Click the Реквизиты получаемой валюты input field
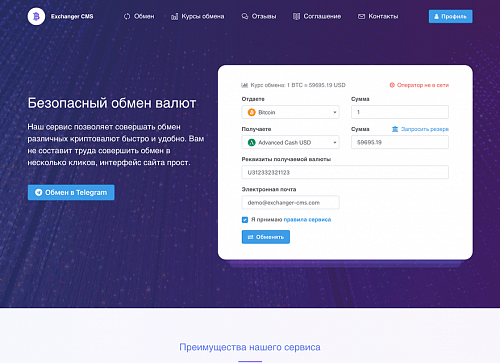 point(345,172)
